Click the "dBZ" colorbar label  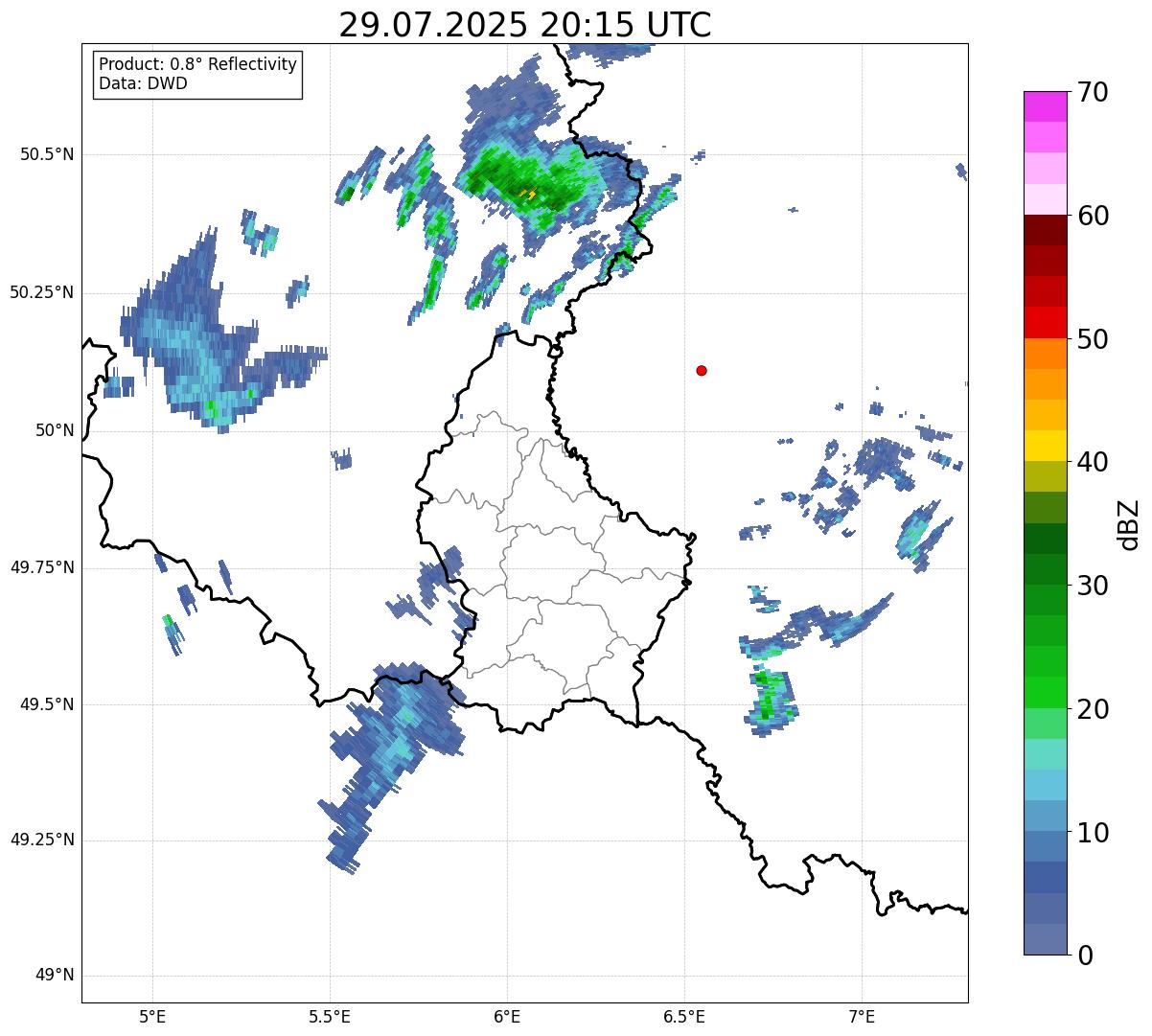coord(1129,523)
